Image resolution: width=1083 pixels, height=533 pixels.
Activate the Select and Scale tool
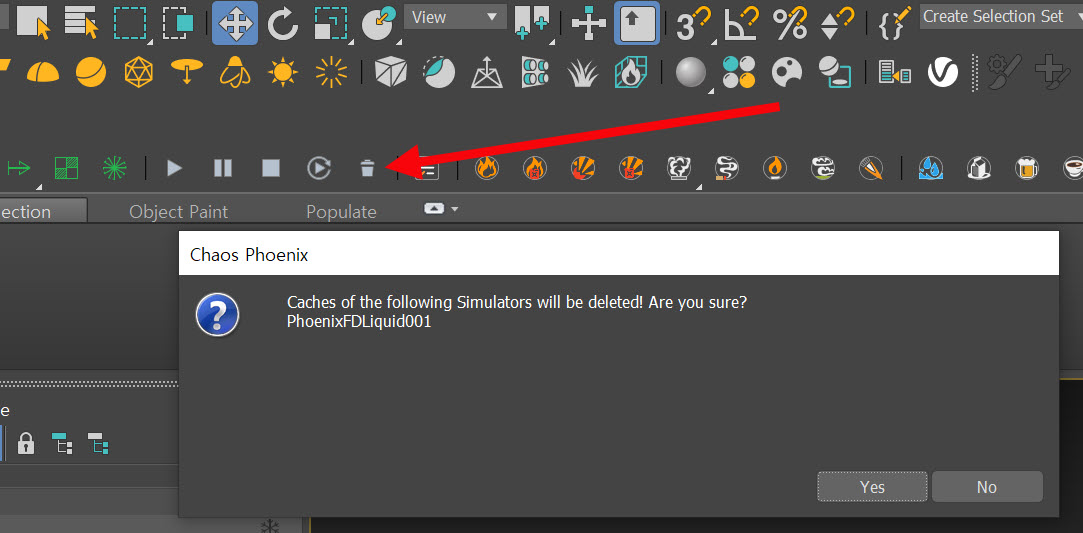(x=332, y=23)
